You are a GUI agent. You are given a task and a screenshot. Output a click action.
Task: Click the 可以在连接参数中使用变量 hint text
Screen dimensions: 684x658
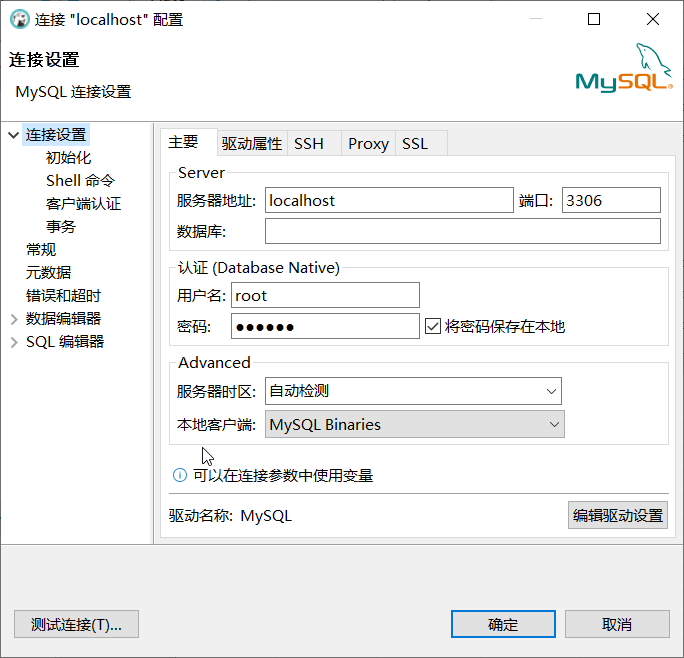[284, 476]
